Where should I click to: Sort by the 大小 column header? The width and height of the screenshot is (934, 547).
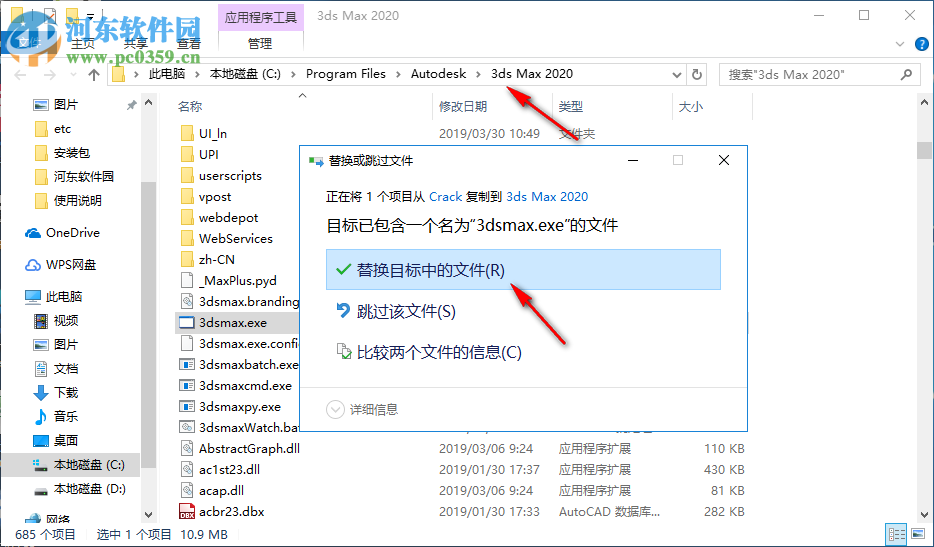[x=690, y=107]
